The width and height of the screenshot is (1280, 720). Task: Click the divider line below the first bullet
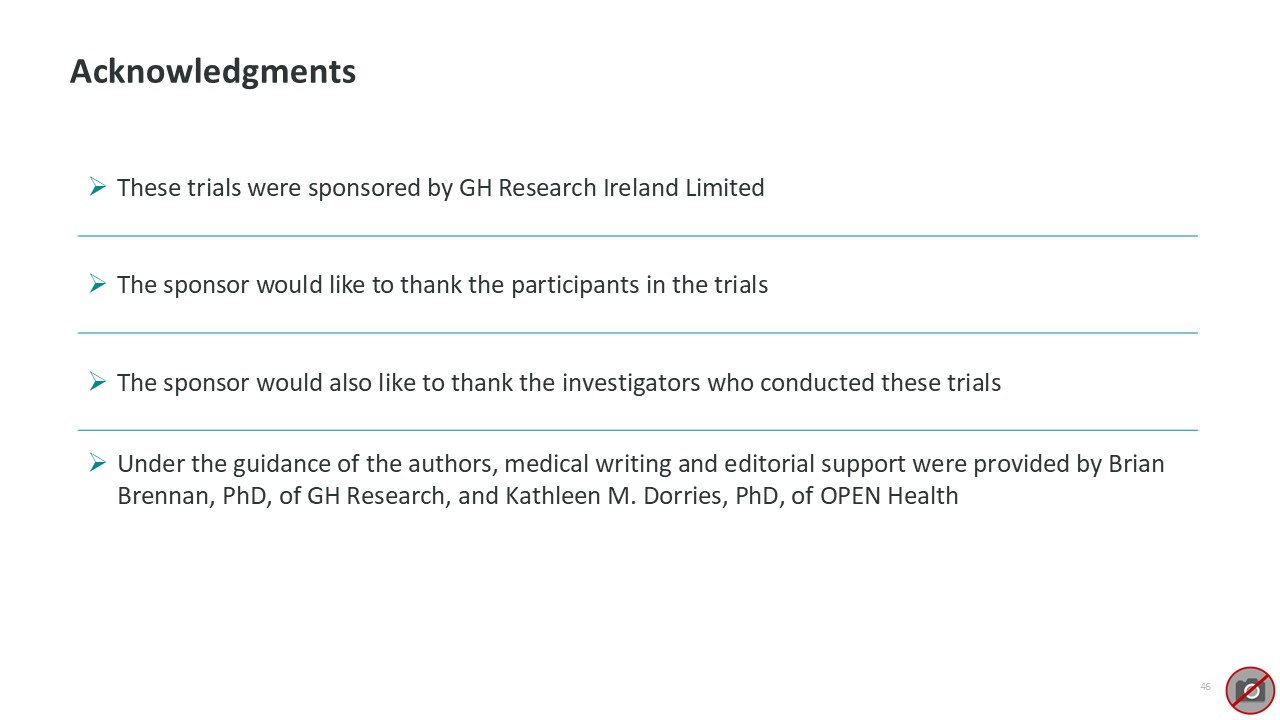(x=638, y=236)
